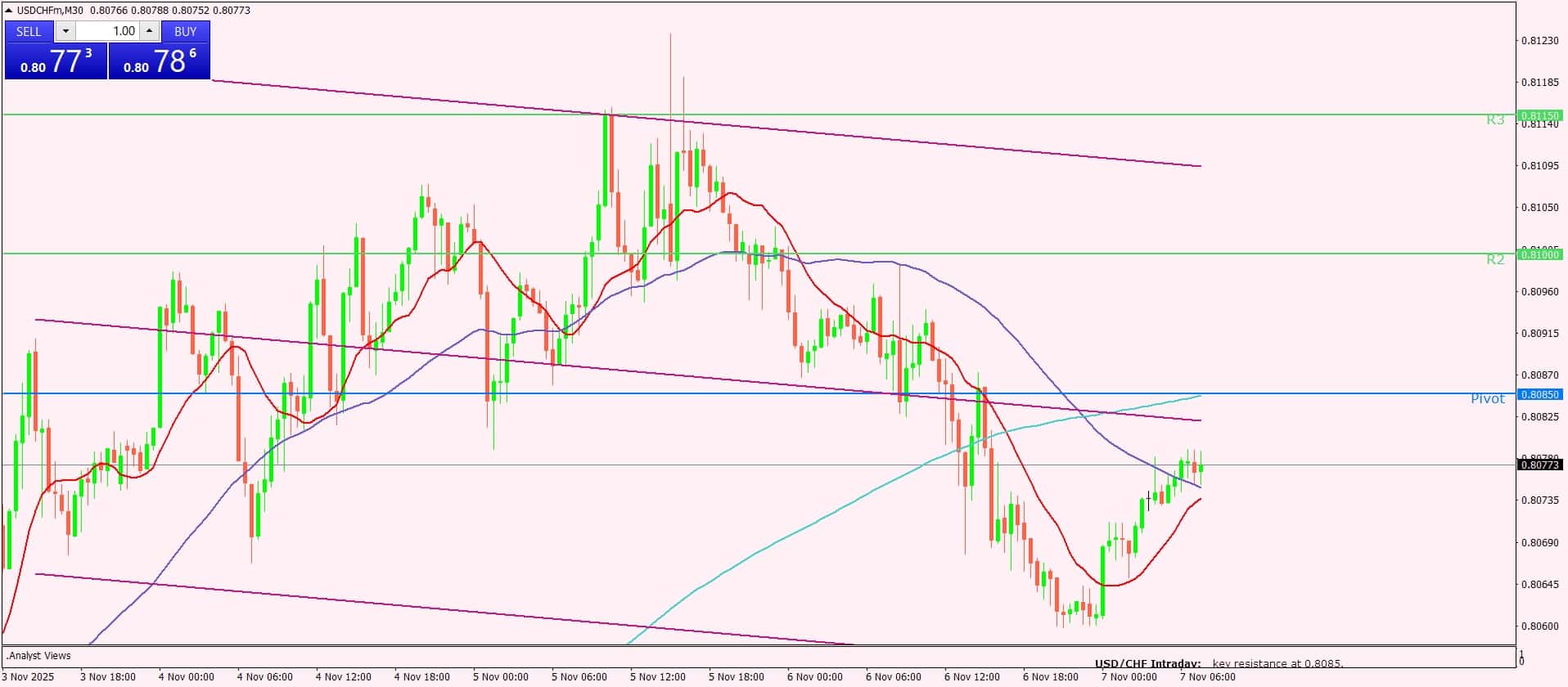Screen dimensions: 1568x687
Task: Click the 4 Nov 00:00 time label
Action: tap(186, 677)
